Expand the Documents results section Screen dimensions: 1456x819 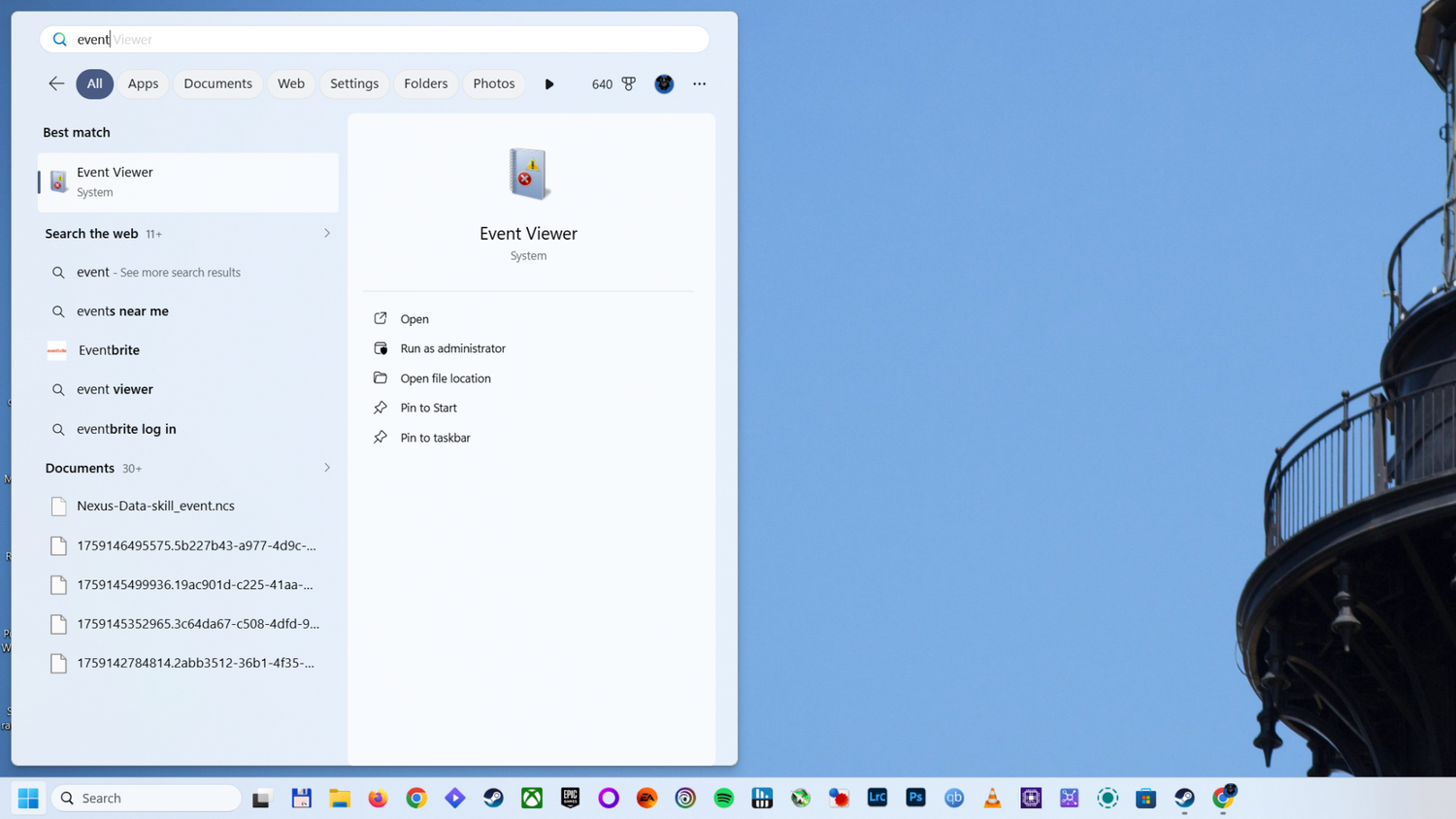[x=327, y=468]
